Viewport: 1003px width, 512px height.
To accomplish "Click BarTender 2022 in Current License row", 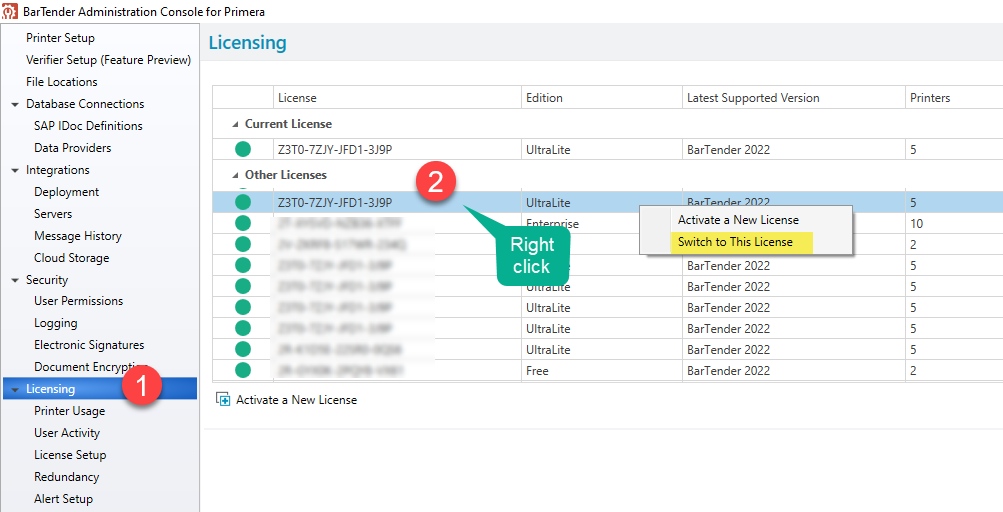I will click(x=729, y=150).
